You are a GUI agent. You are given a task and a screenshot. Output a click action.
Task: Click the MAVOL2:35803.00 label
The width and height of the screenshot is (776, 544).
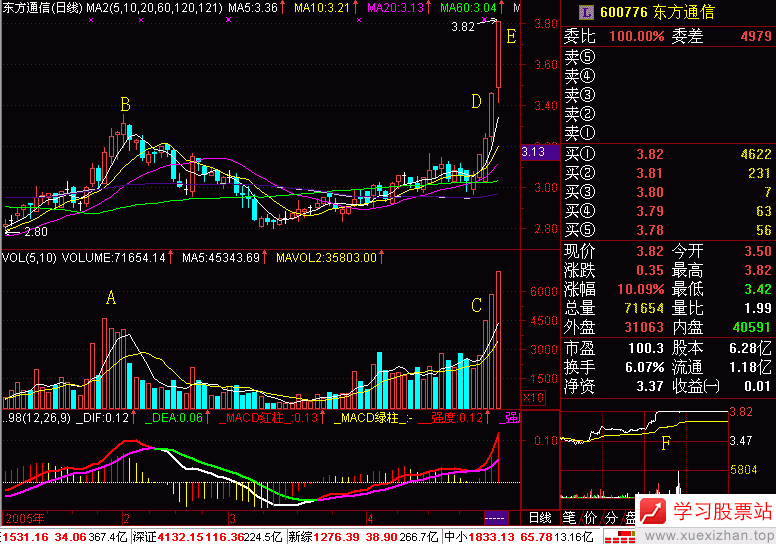326,257
